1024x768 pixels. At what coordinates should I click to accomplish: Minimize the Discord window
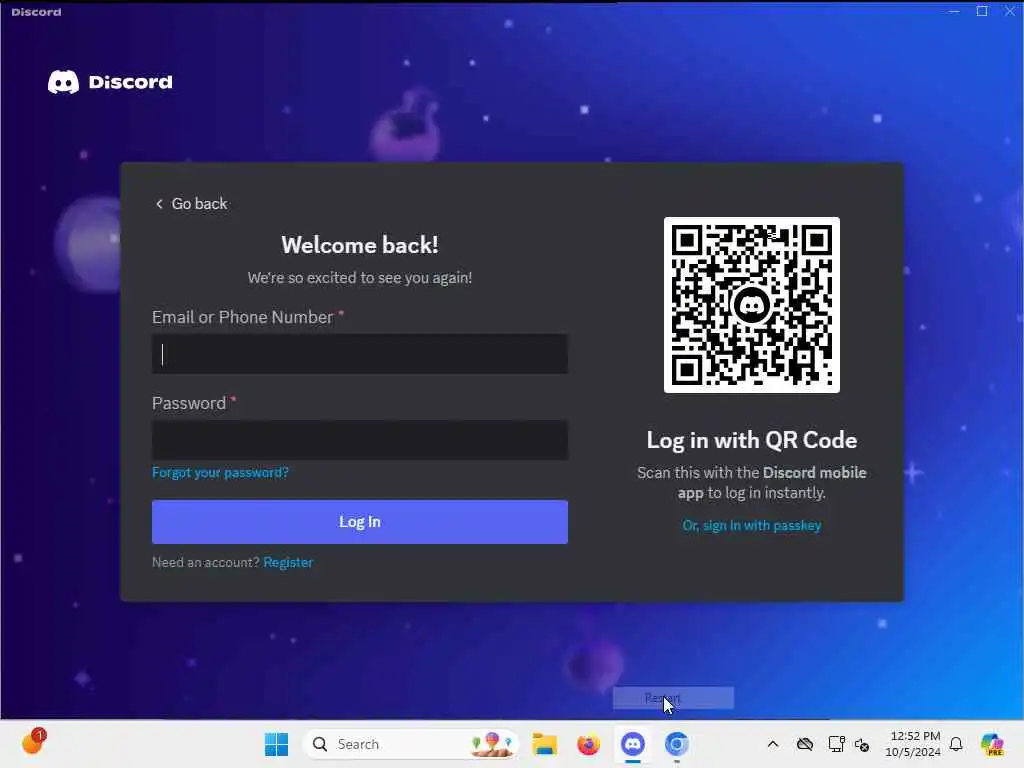954,12
